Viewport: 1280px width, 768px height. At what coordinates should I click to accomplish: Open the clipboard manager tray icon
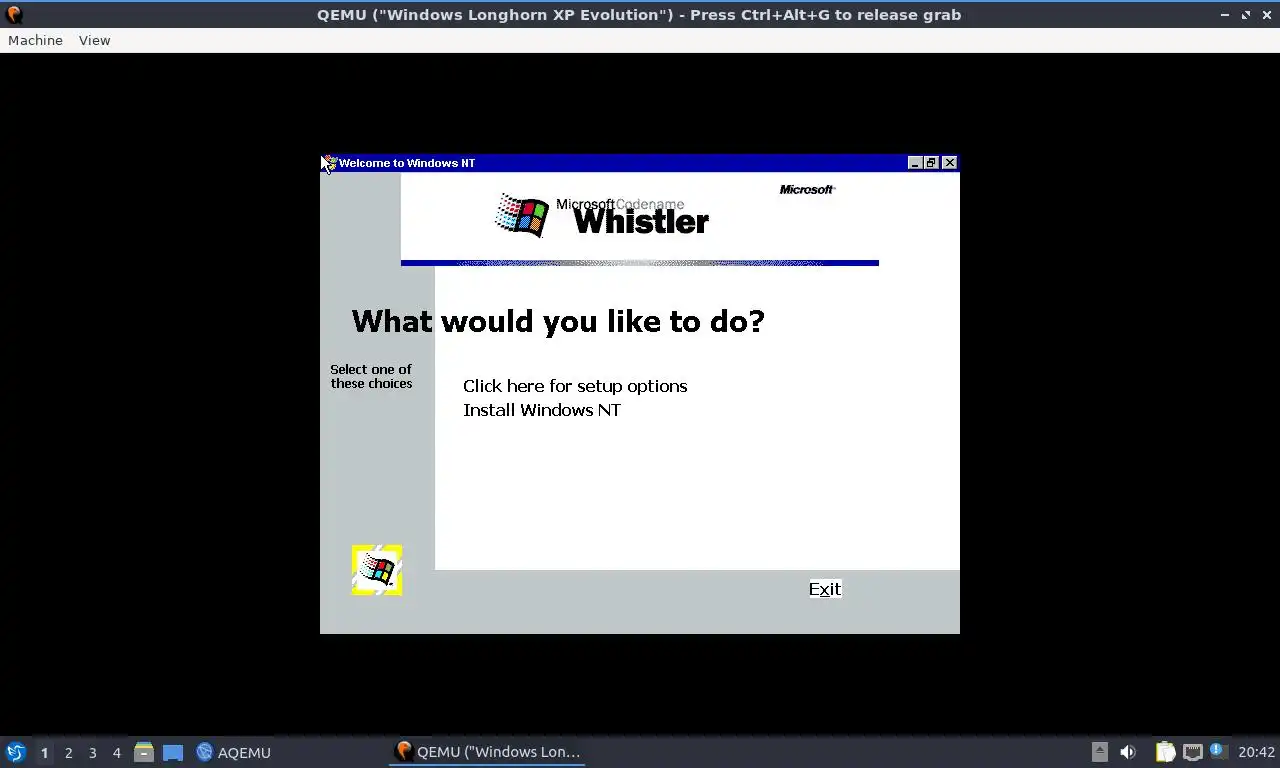tap(1165, 752)
